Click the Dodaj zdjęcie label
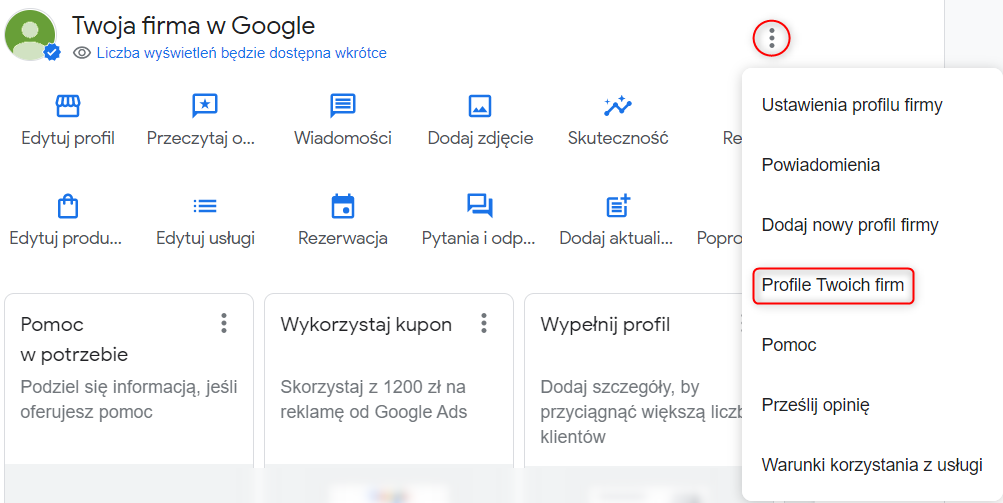 click(x=480, y=138)
